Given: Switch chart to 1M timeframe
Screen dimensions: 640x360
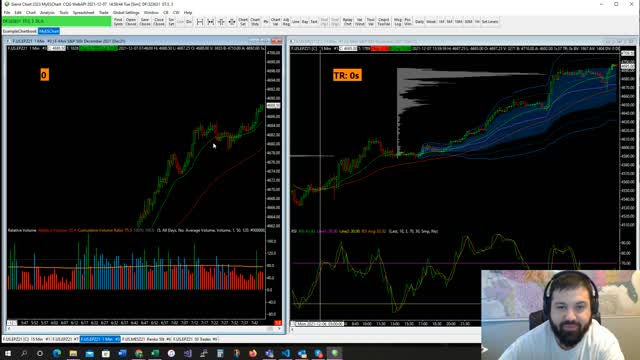Looking at the screenshot, I should (441, 22).
